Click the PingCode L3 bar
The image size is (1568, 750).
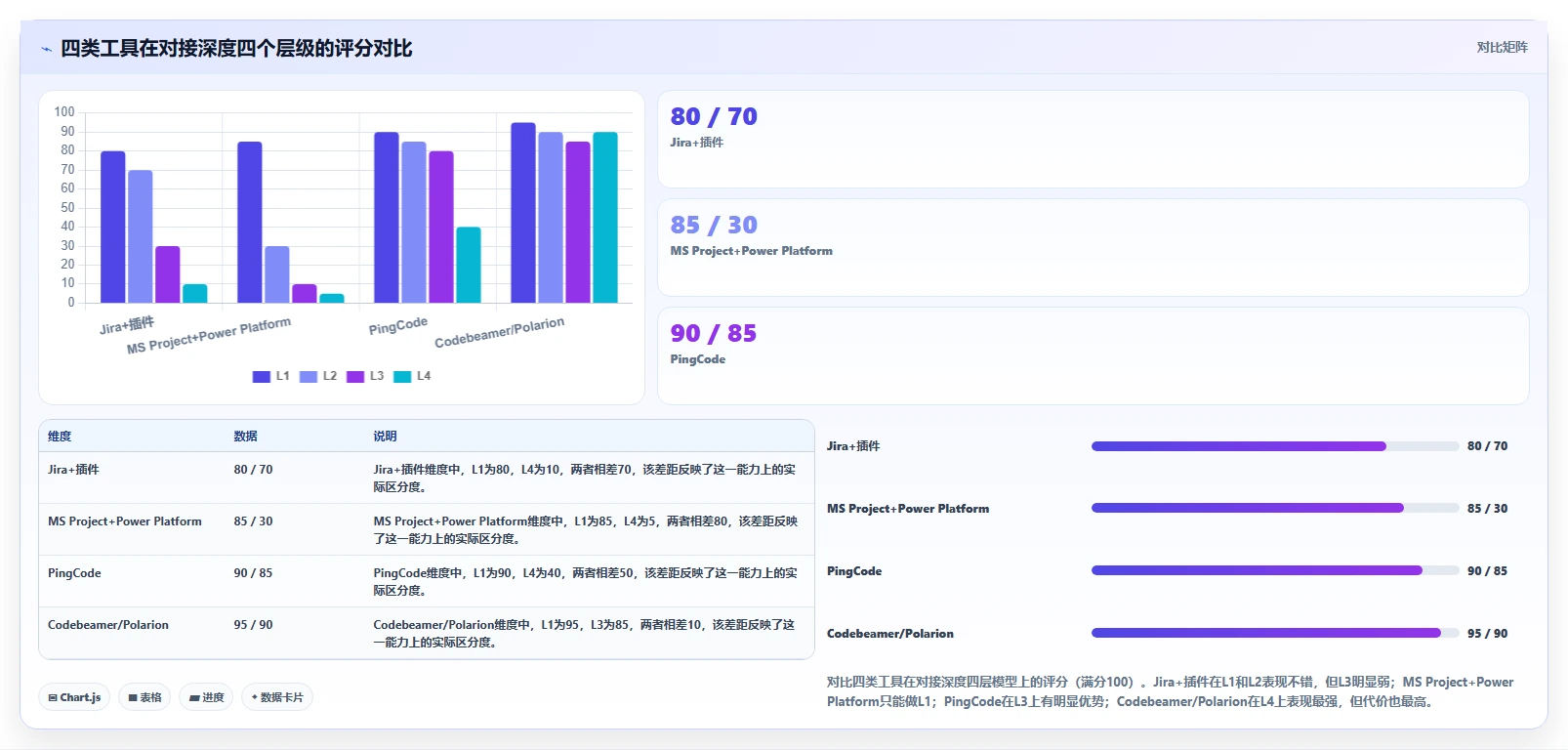coord(441,227)
